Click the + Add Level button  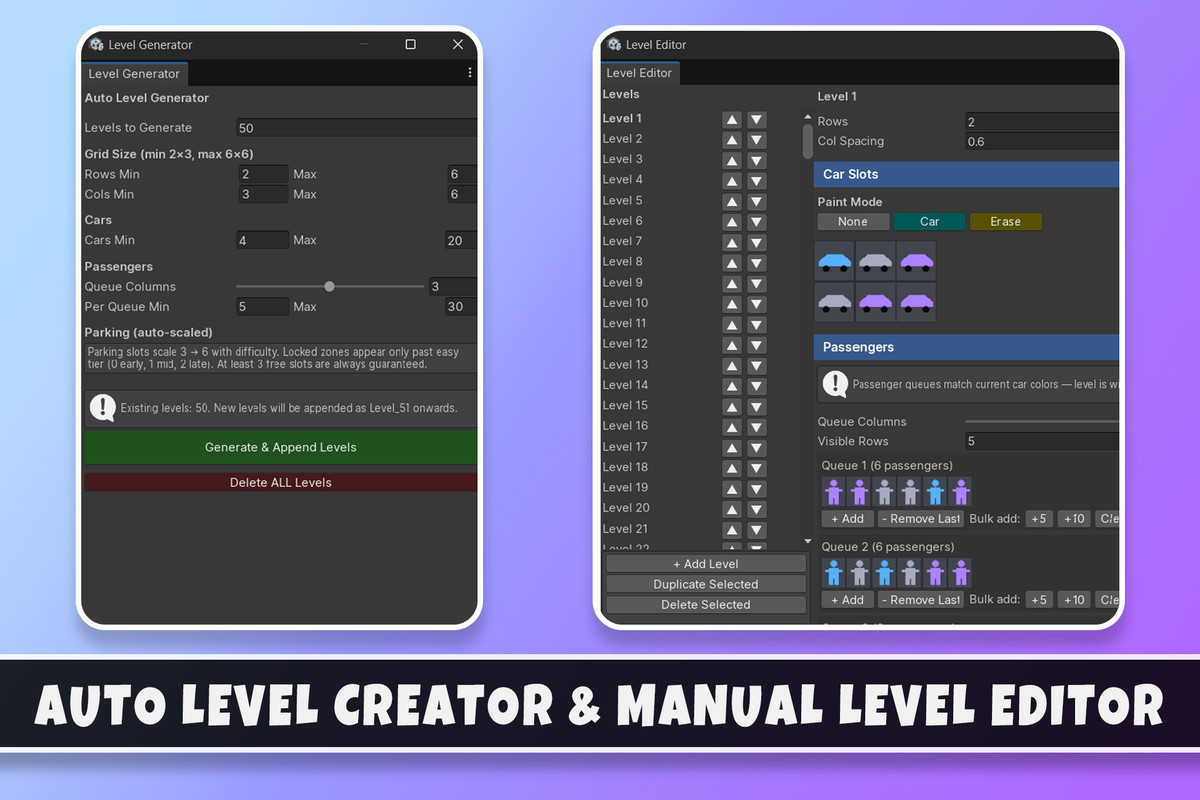click(x=706, y=564)
